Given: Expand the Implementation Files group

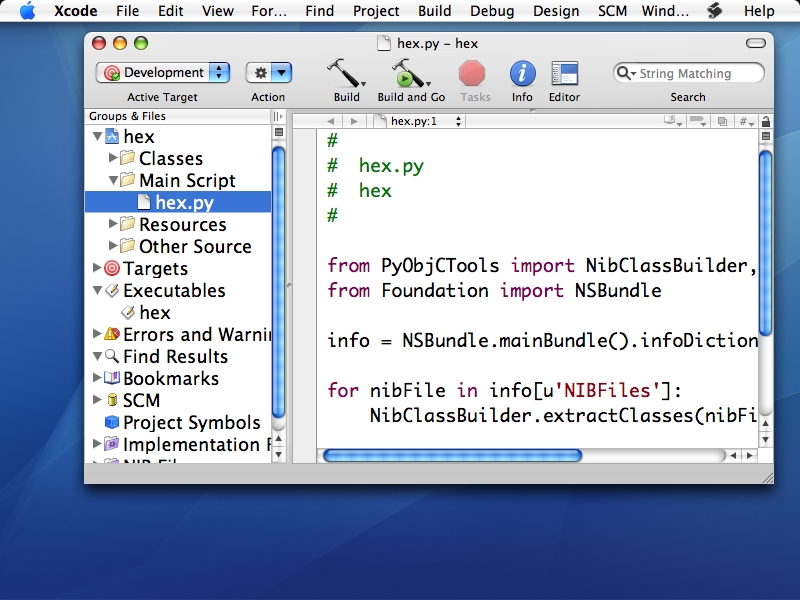Looking at the screenshot, I should click(97, 443).
